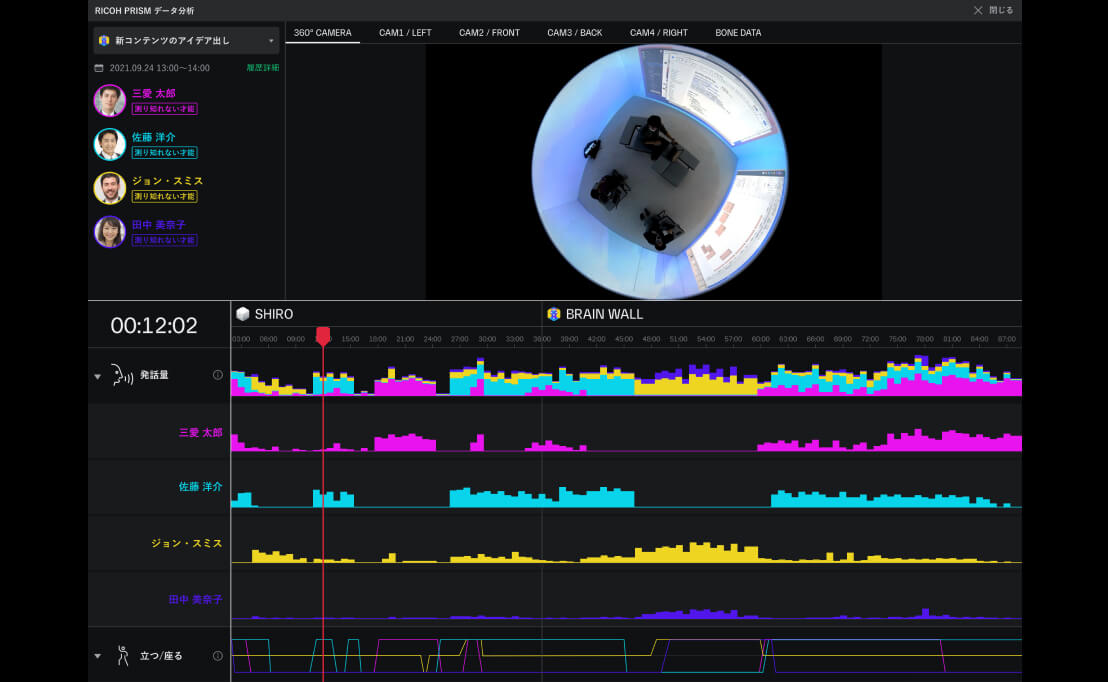The image size is (1108, 682).
Task: Collapse the 発話量 section triangle
Action: pos(98,376)
